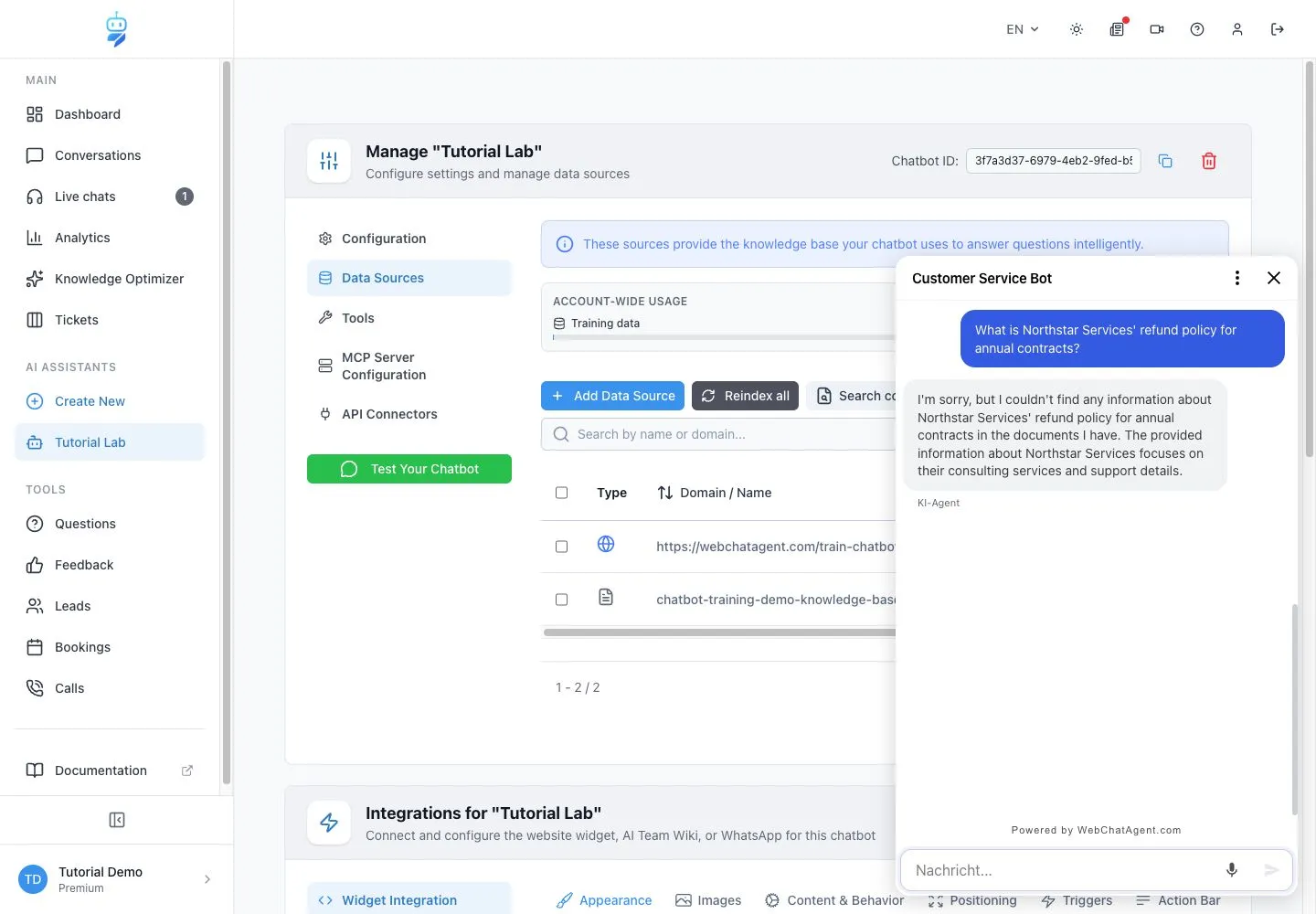Close the Customer Service Bot chat
Image resolution: width=1316 pixels, height=914 pixels.
(x=1274, y=278)
